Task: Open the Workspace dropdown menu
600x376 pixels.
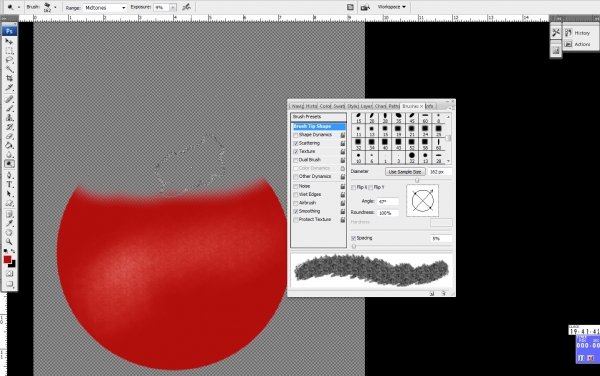Action: pos(391,7)
